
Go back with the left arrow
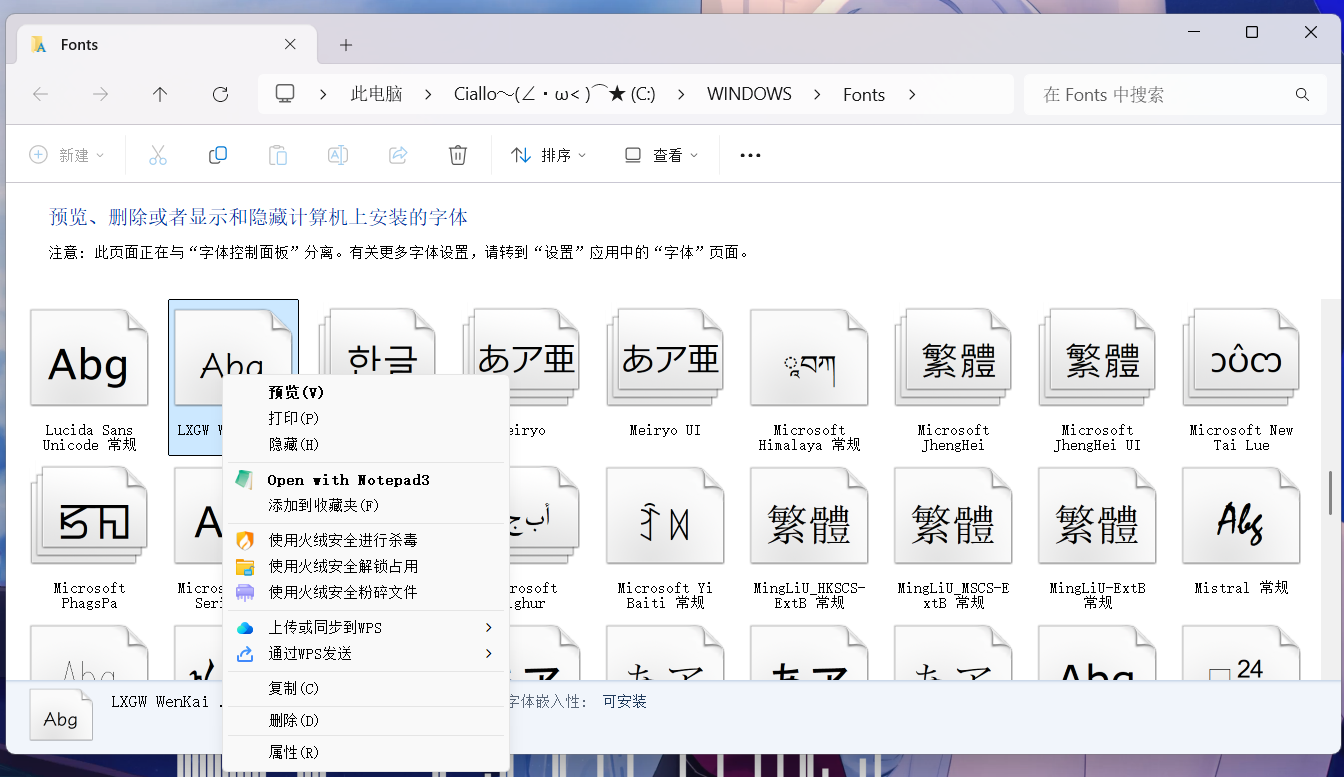click(x=41, y=94)
